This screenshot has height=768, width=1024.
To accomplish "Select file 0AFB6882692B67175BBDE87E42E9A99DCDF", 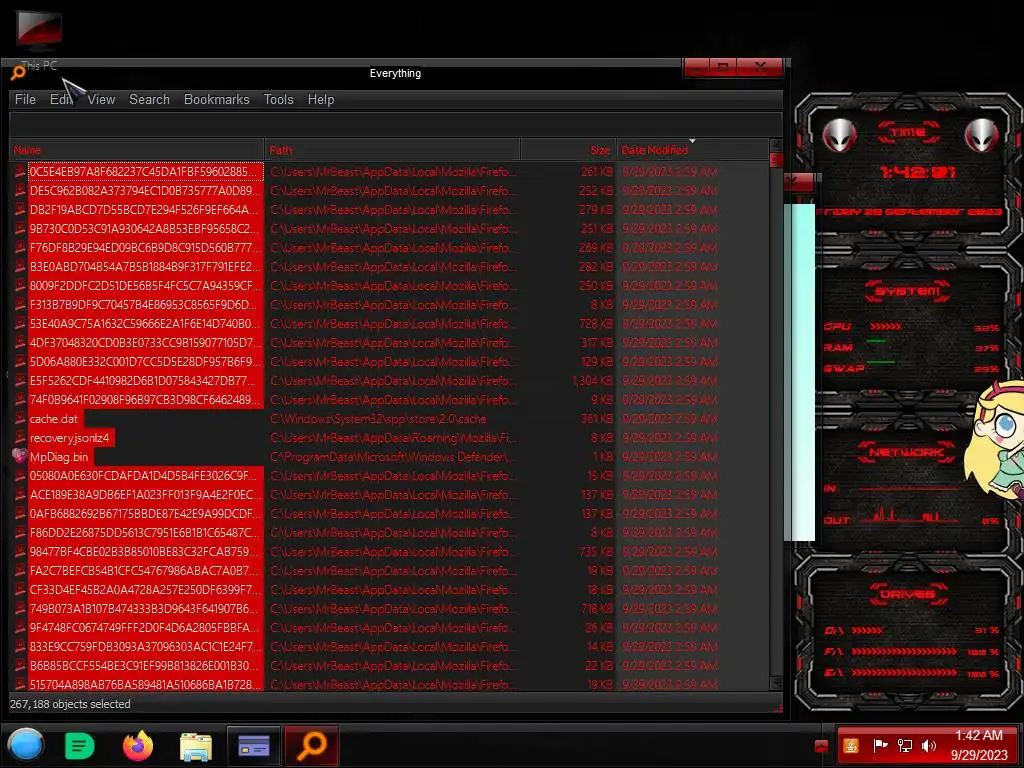I will point(145,513).
